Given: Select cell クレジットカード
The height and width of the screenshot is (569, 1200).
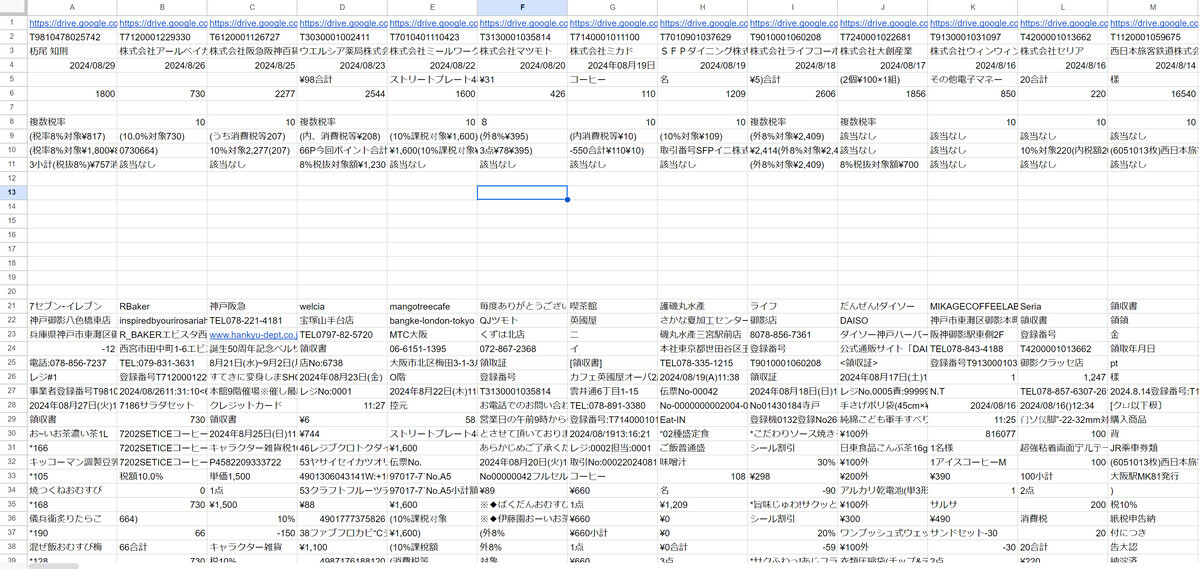Looking at the screenshot, I should click(x=252, y=404).
